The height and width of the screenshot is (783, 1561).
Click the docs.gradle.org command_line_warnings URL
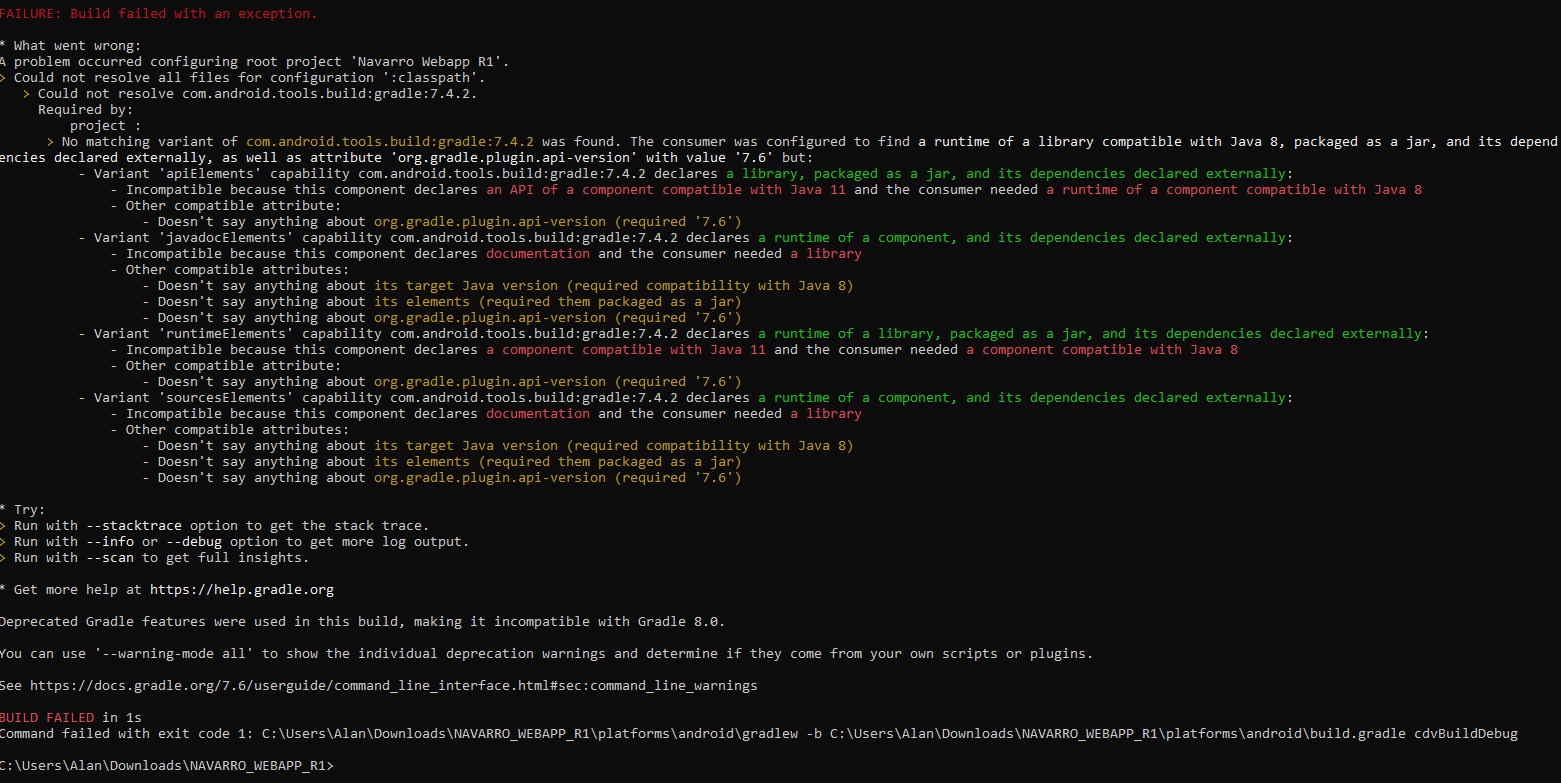pos(394,686)
